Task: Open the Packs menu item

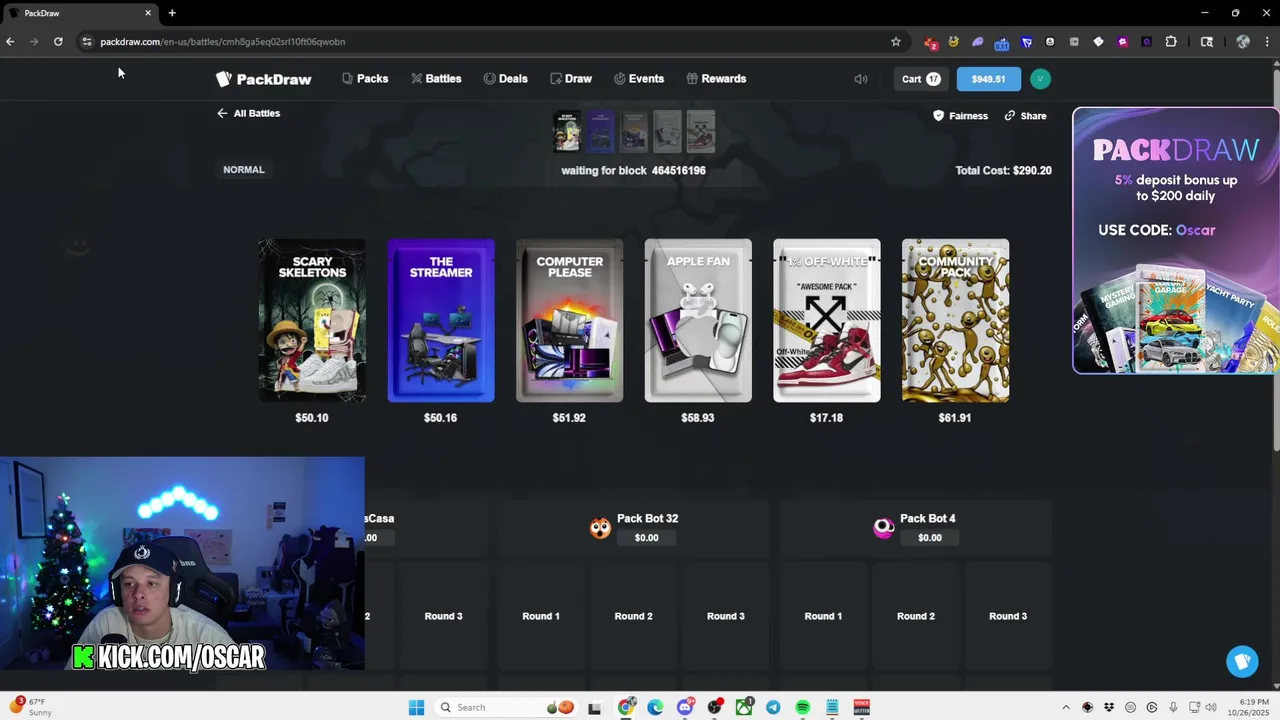Action: [x=365, y=79]
